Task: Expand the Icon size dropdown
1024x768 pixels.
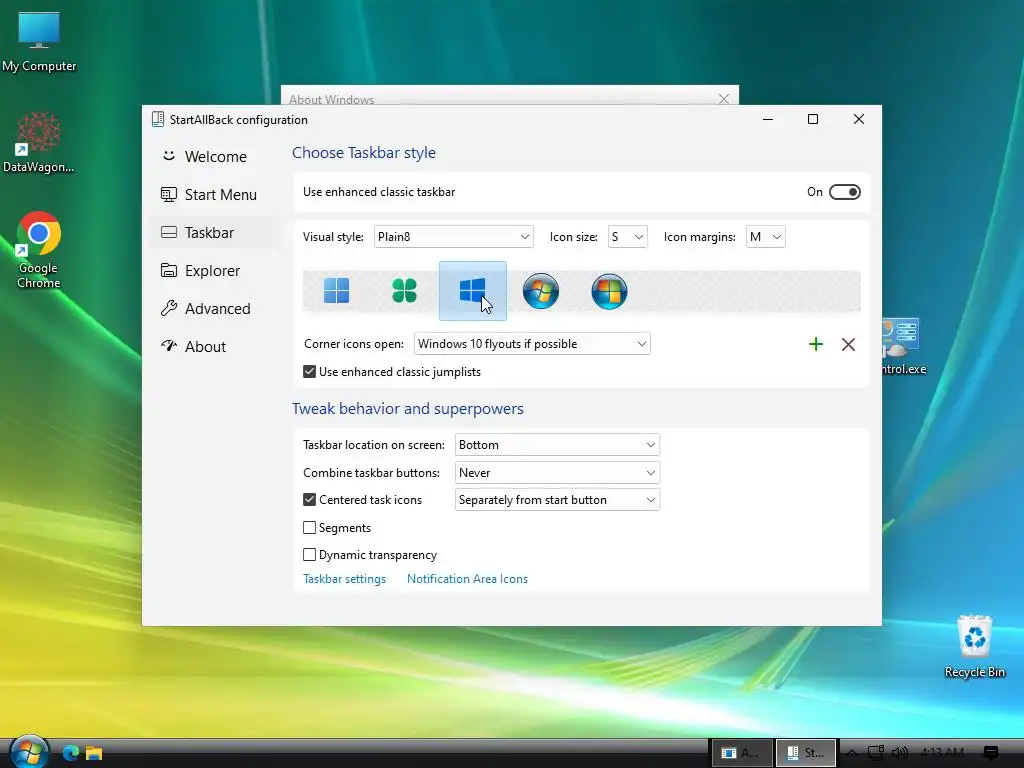Action: pyautogui.click(x=627, y=236)
